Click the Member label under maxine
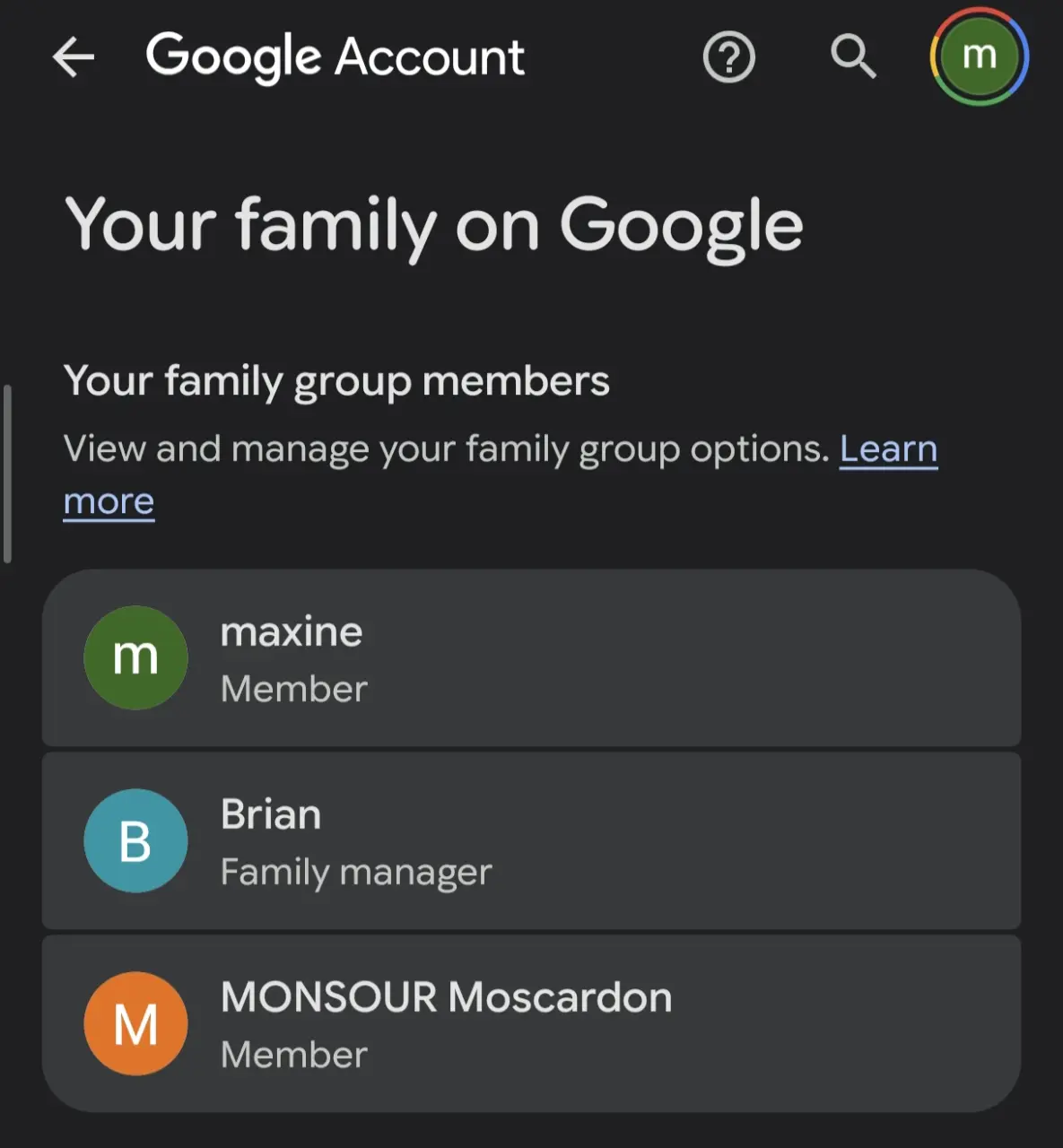 pos(294,689)
